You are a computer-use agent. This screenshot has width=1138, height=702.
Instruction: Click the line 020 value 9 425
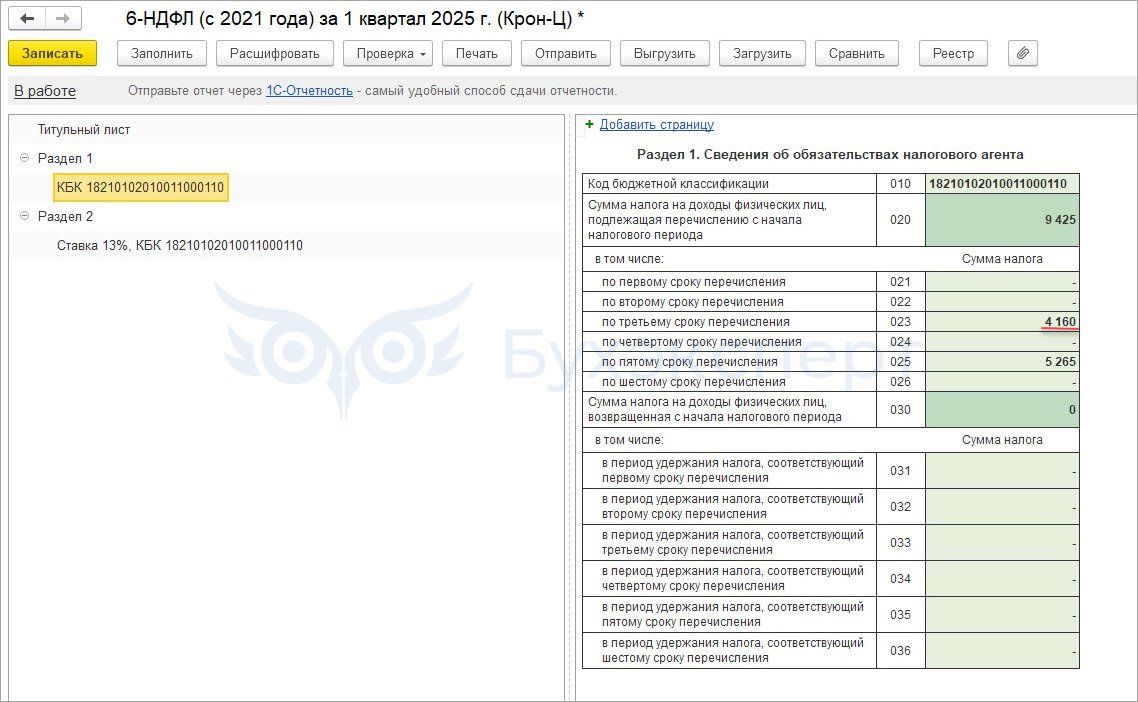pos(1002,220)
